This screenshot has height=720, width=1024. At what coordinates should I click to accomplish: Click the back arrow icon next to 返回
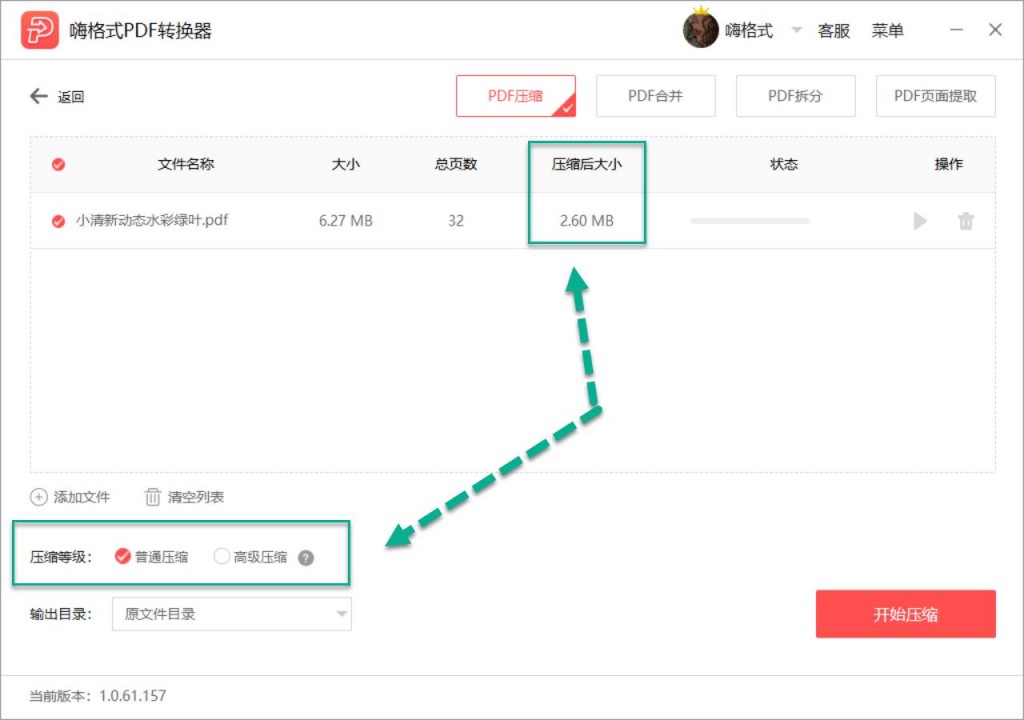point(39,96)
